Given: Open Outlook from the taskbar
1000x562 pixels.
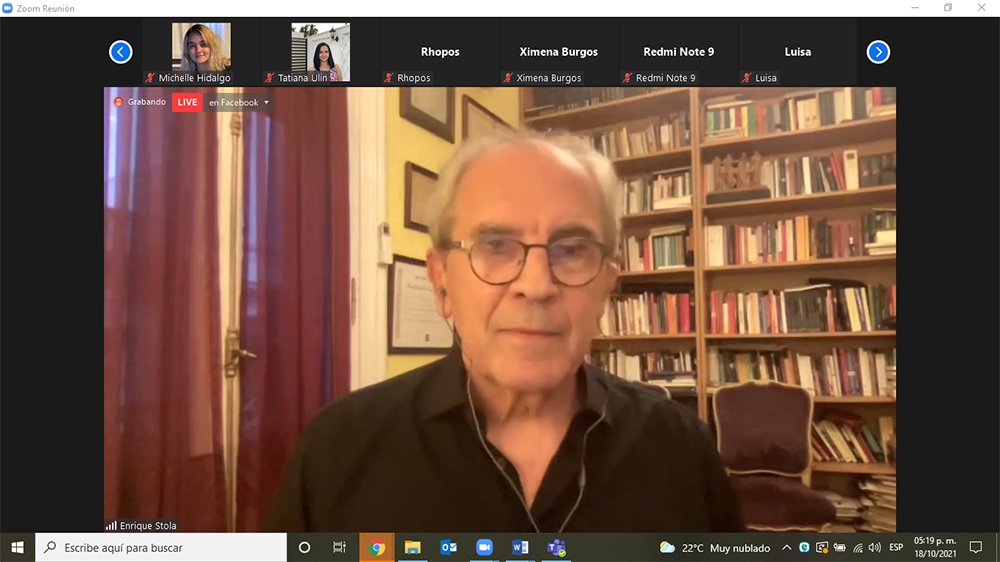Looking at the screenshot, I should coord(449,547).
